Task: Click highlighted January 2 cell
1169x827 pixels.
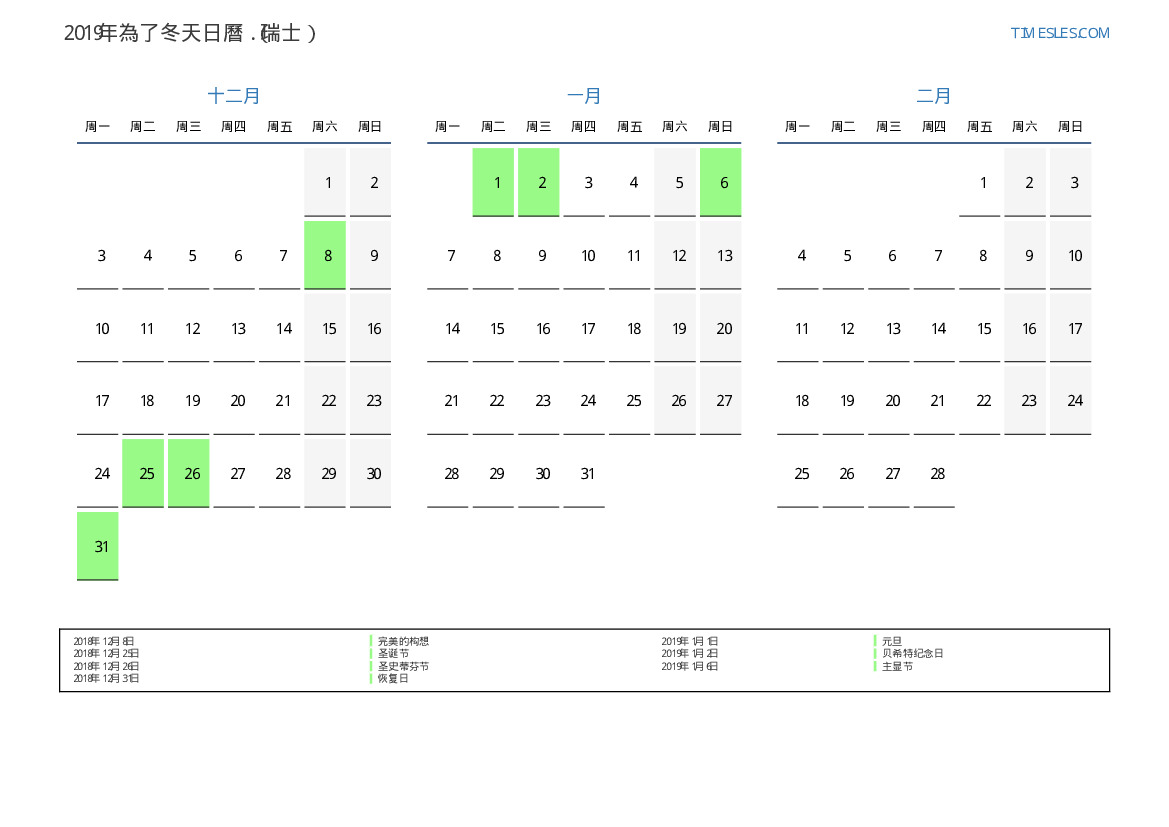Action: tap(539, 182)
